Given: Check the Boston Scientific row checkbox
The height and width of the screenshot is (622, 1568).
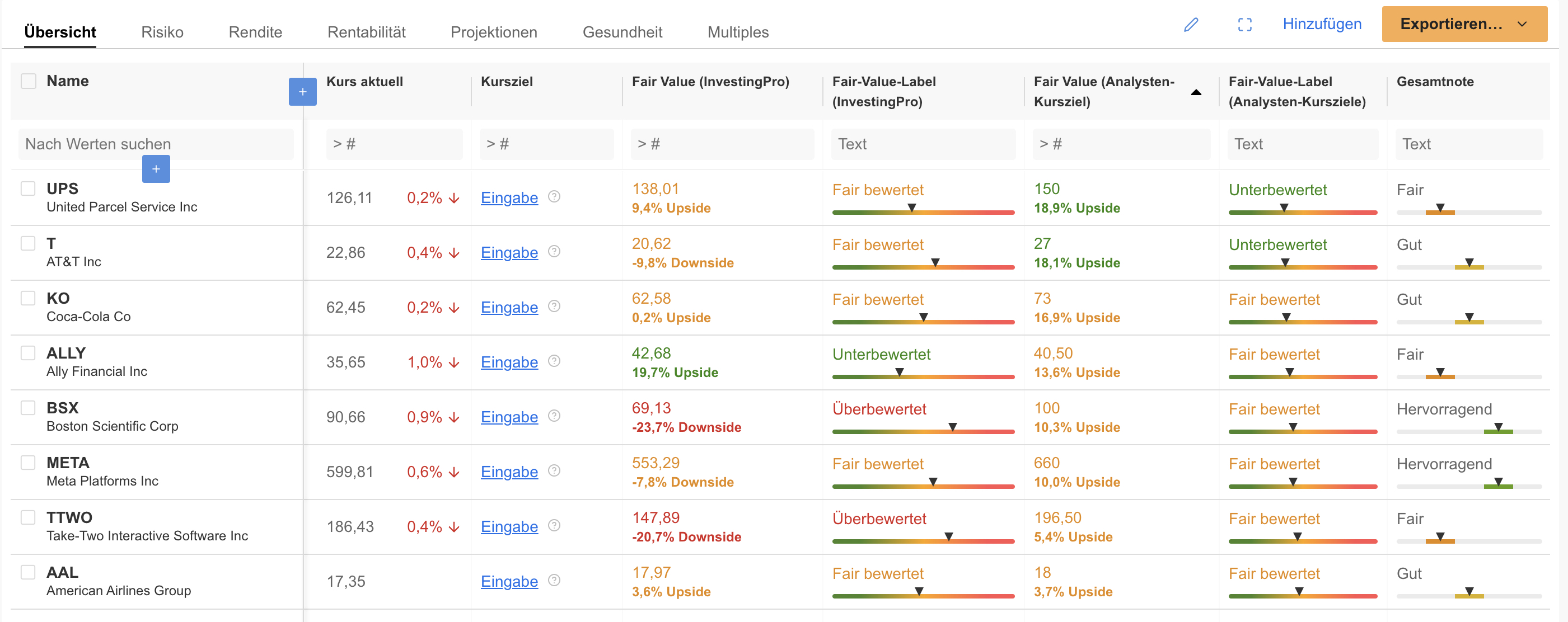Looking at the screenshot, I should pyautogui.click(x=28, y=407).
